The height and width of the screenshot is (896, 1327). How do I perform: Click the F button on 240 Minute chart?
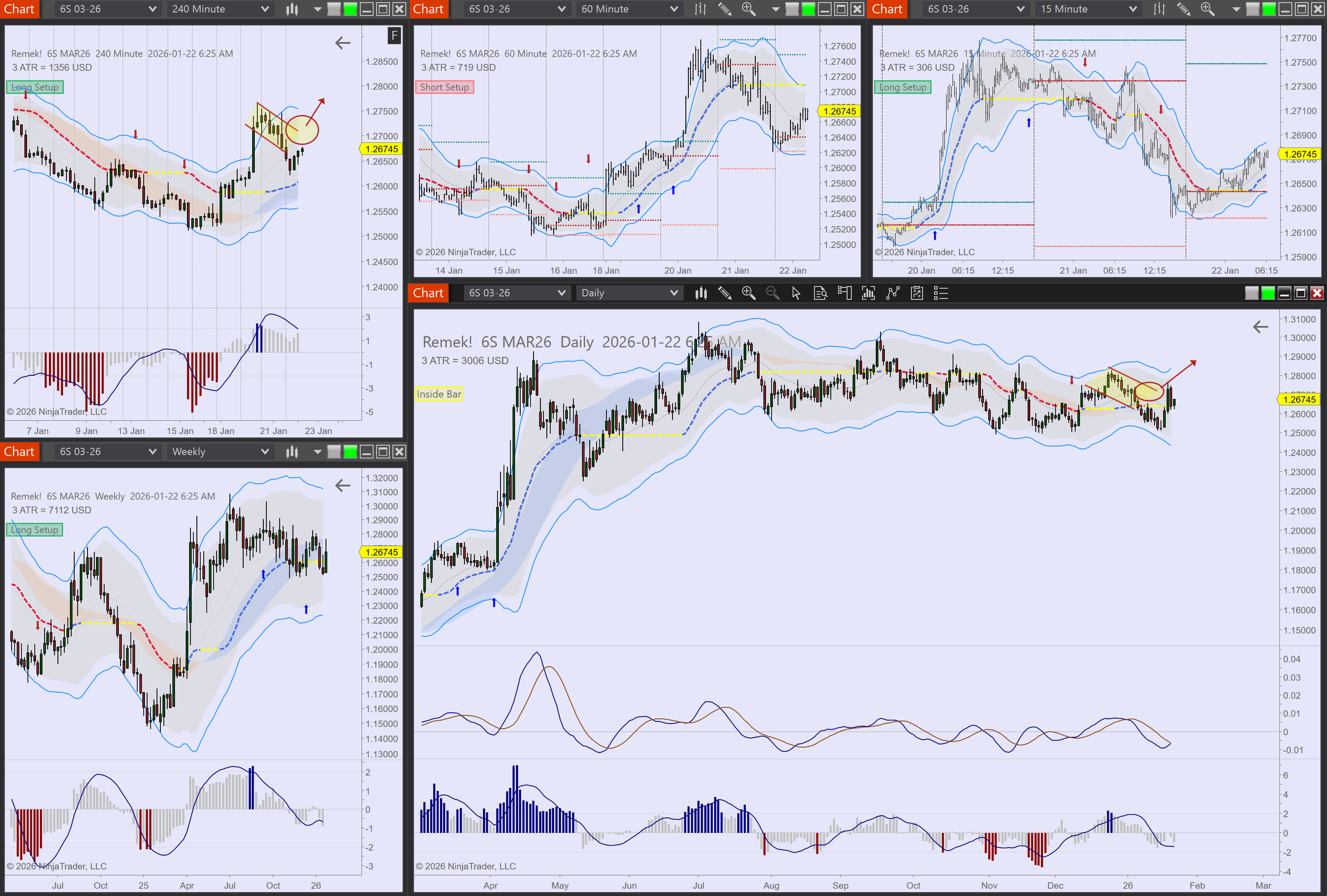pyautogui.click(x=394, y=36)
